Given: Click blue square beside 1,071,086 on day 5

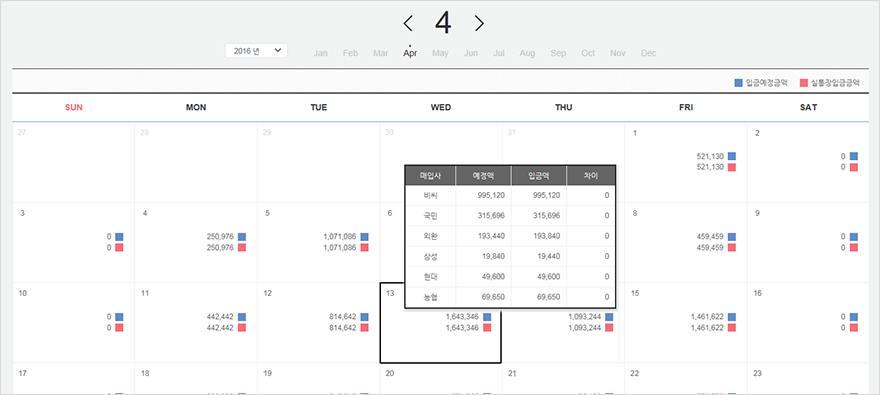Looking at the screenshot, I should (364, 237).
